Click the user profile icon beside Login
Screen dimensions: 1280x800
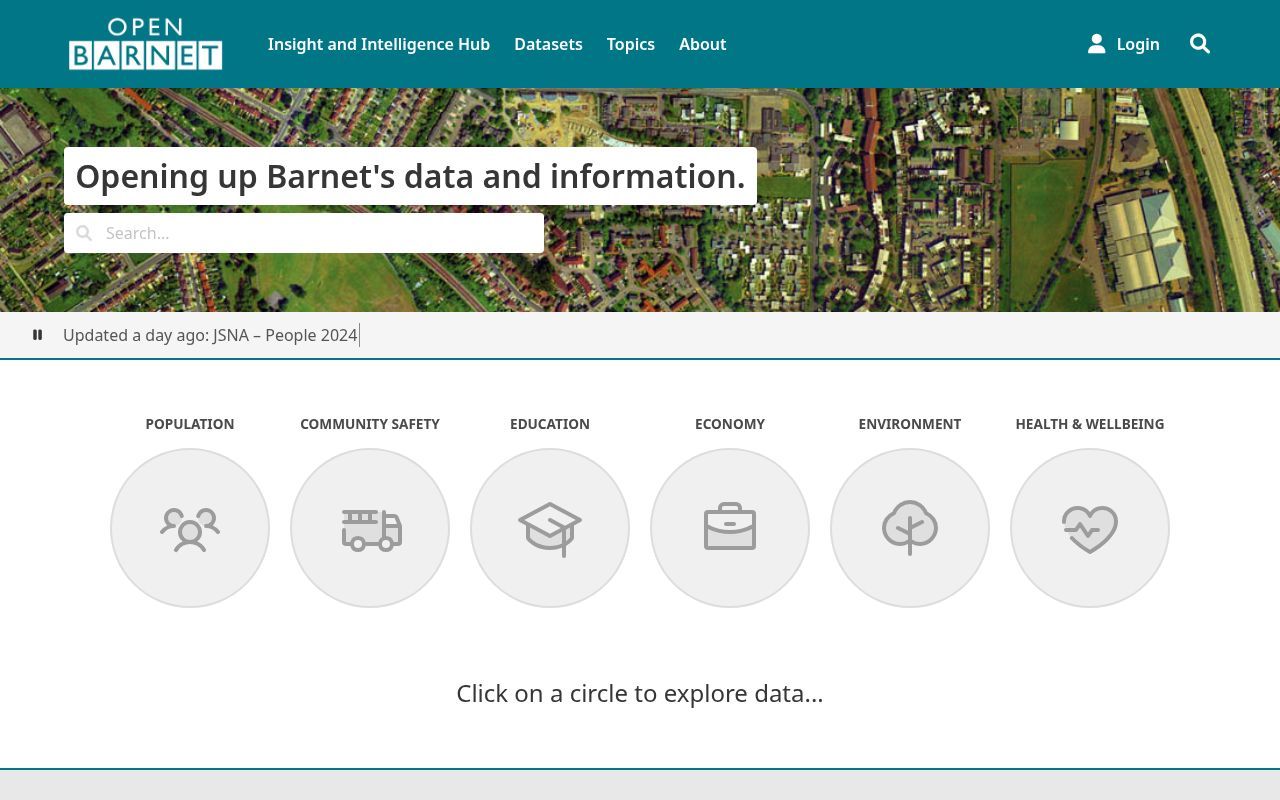(x=1097, y=44)
